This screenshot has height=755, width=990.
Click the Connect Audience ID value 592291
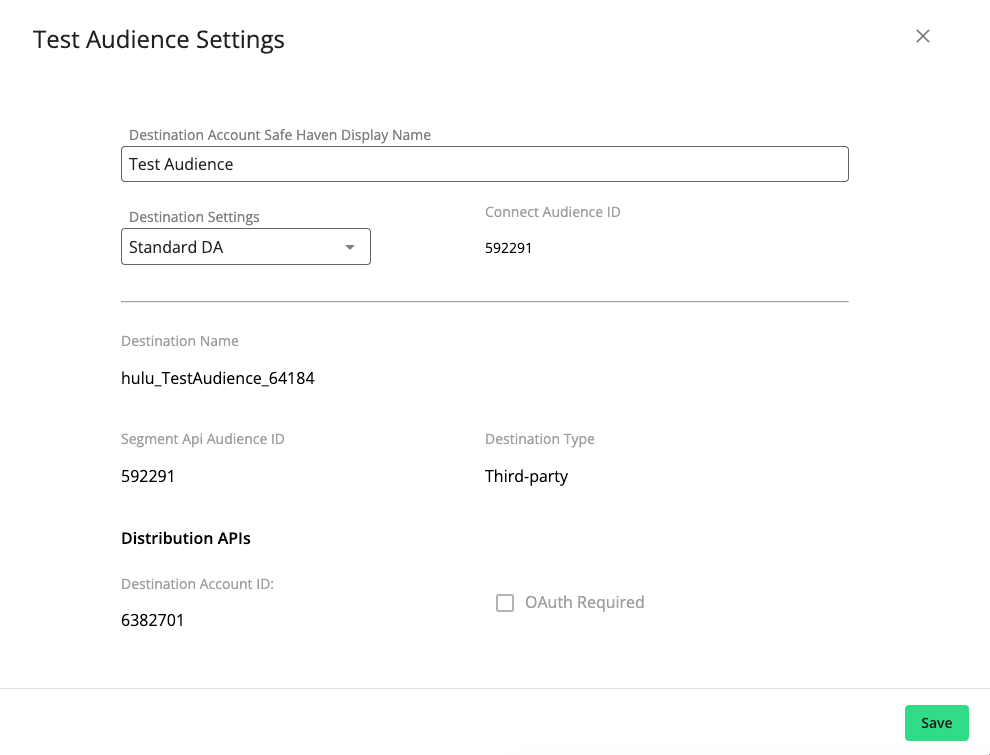(508, 247)
